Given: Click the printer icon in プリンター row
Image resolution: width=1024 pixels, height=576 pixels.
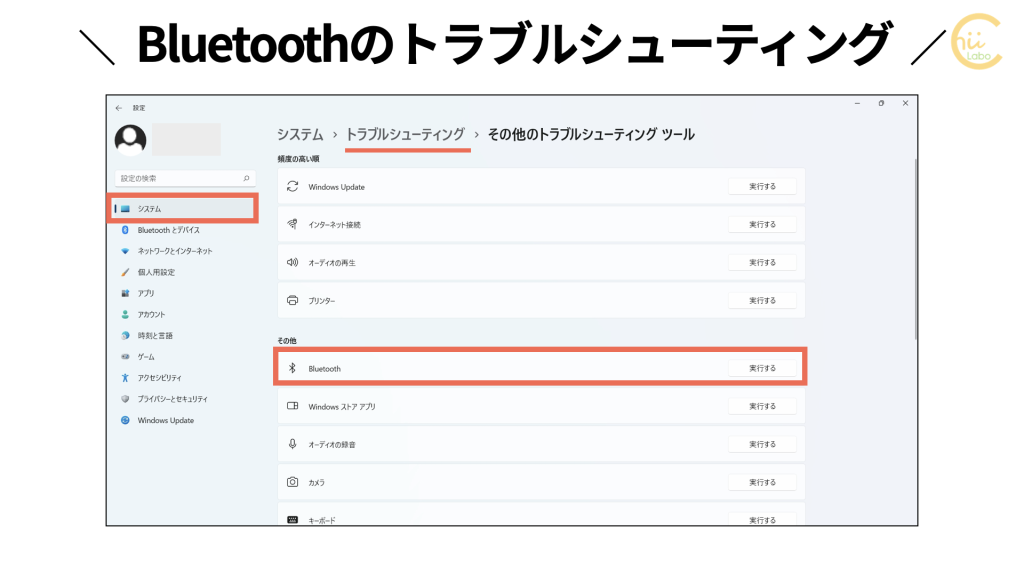Looking at the screenshot, I should pyautogui.click(x=293, y=300).
